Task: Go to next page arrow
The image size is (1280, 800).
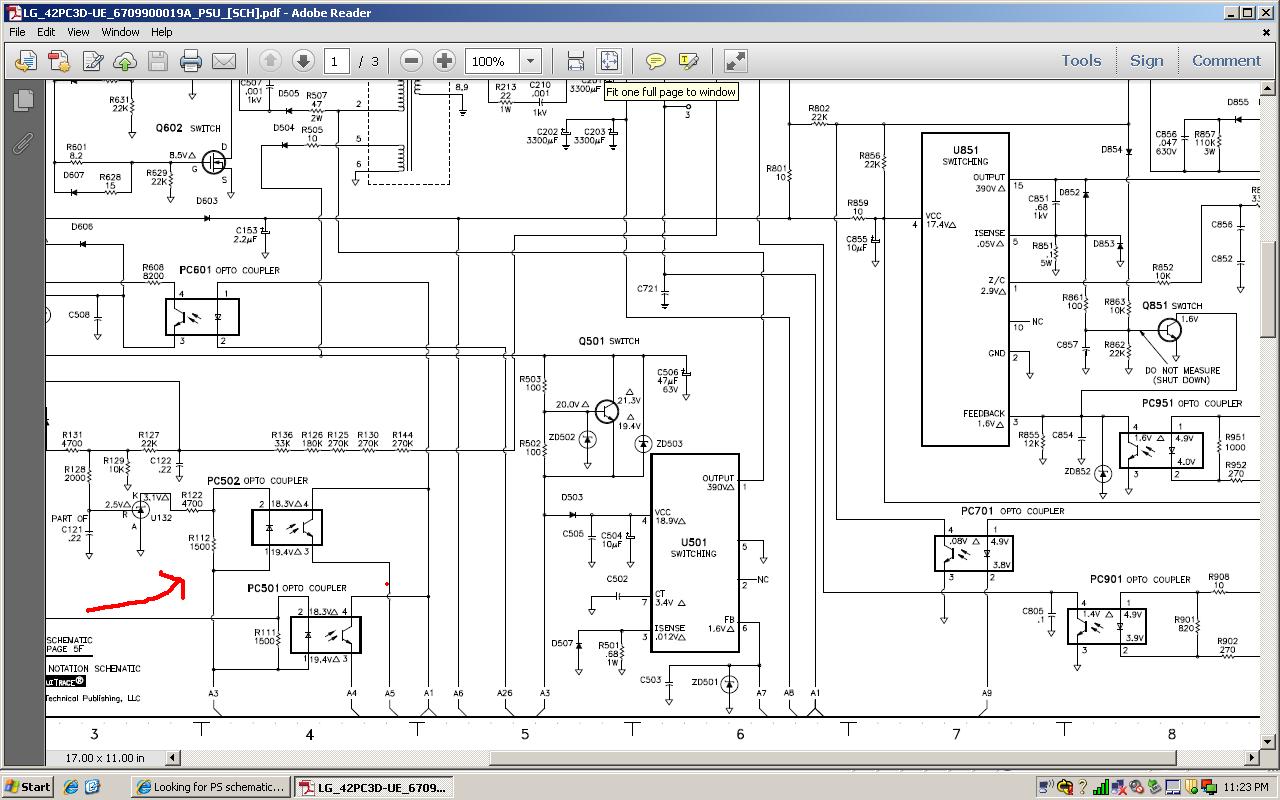Action: coord(303,61)
